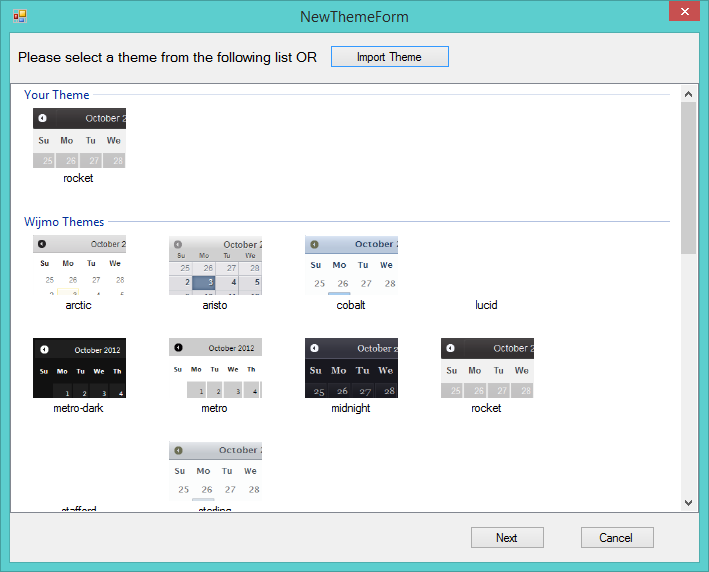The image size is (709, 572).
Task: Click the midnight theme label
Action: [x=350, y=408]
